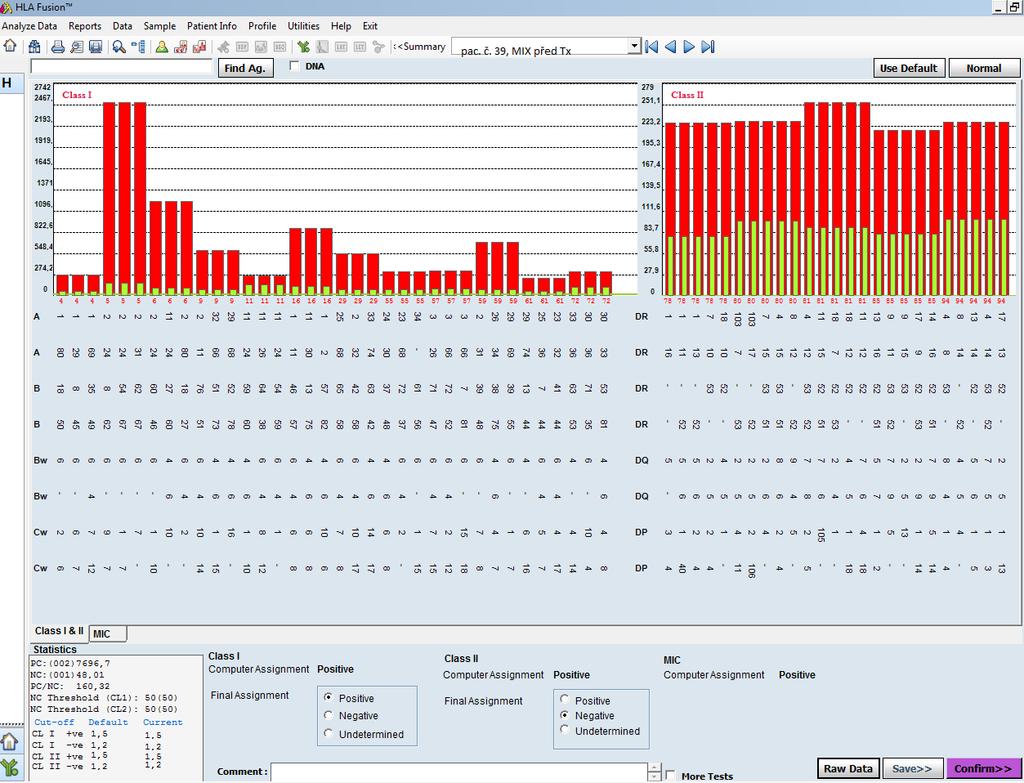Click the first grayed REP document icon
The image size is (1024, 783).
(242, 46)
